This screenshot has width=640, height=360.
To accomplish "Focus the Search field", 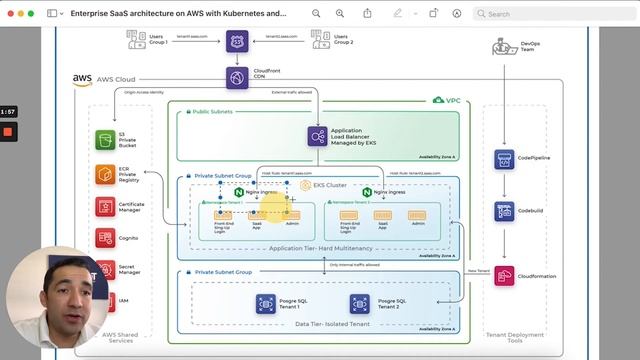I will [554, 13].
